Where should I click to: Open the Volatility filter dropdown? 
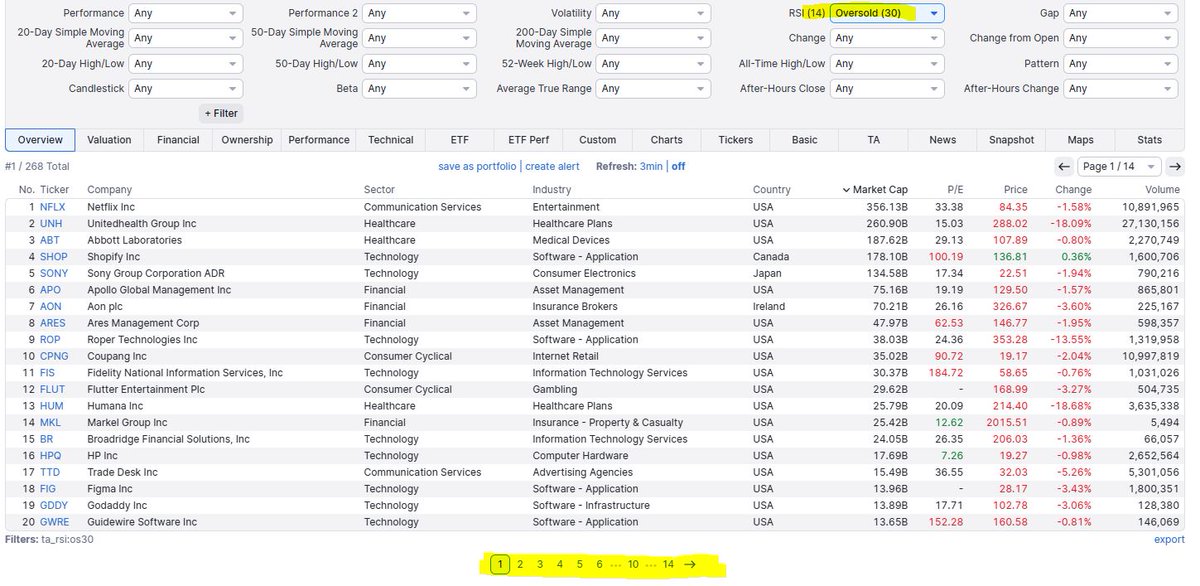click(x=654, y=13)
